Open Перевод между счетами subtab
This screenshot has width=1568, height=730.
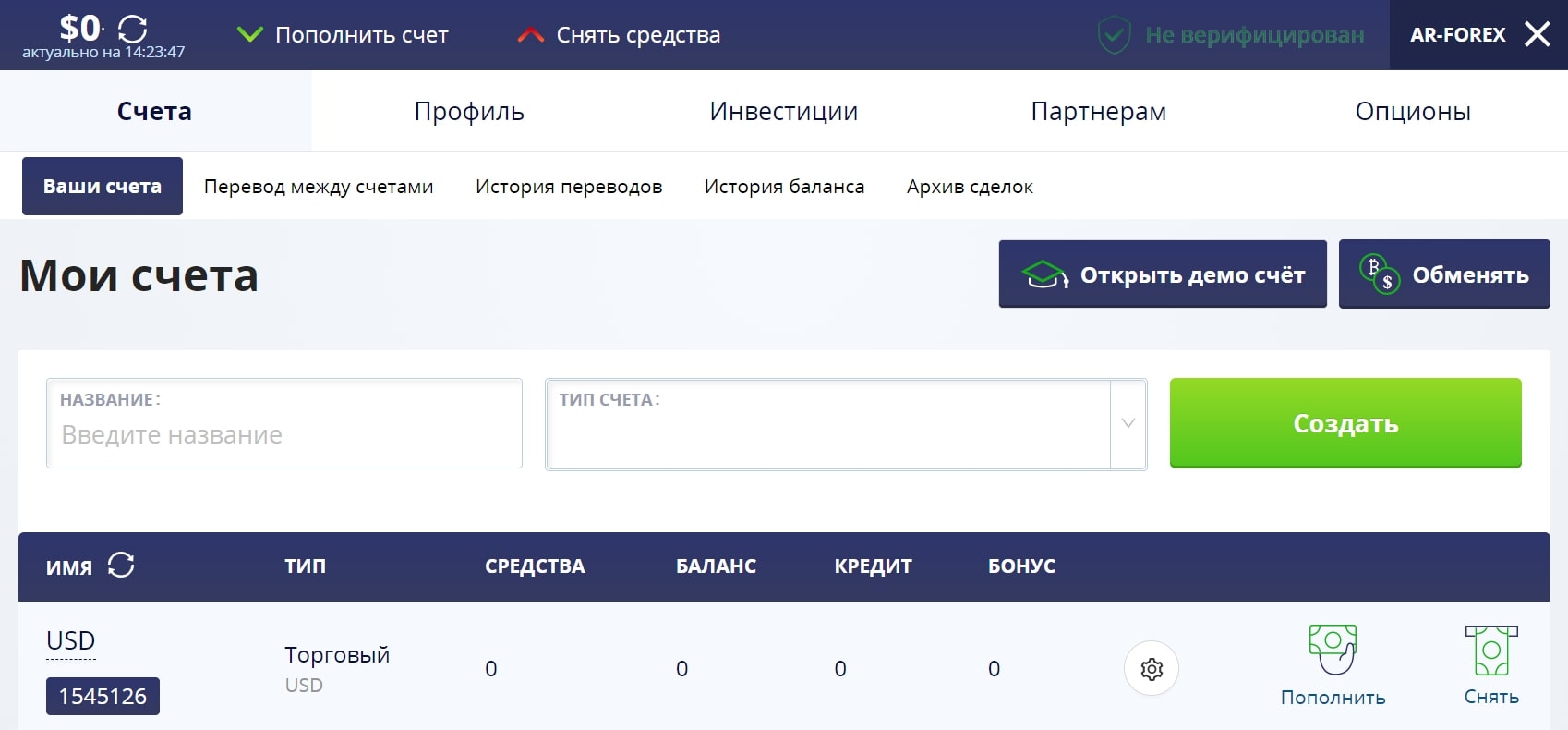click(x=319, y=187)
